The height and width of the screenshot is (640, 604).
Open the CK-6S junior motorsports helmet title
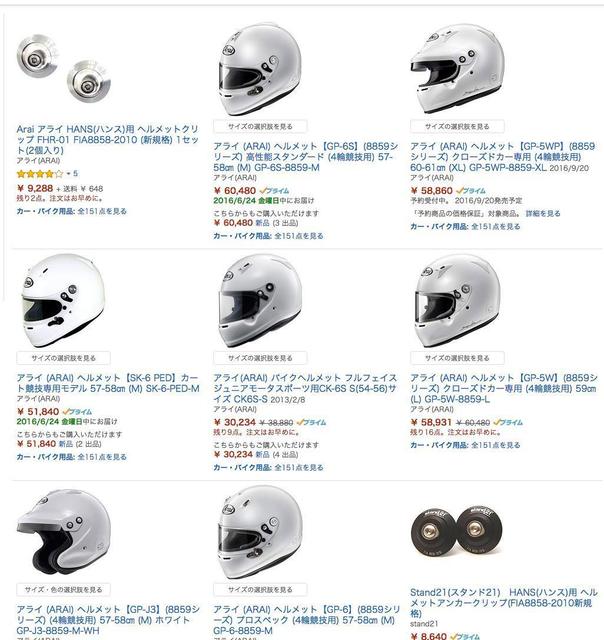pos(305,388)
